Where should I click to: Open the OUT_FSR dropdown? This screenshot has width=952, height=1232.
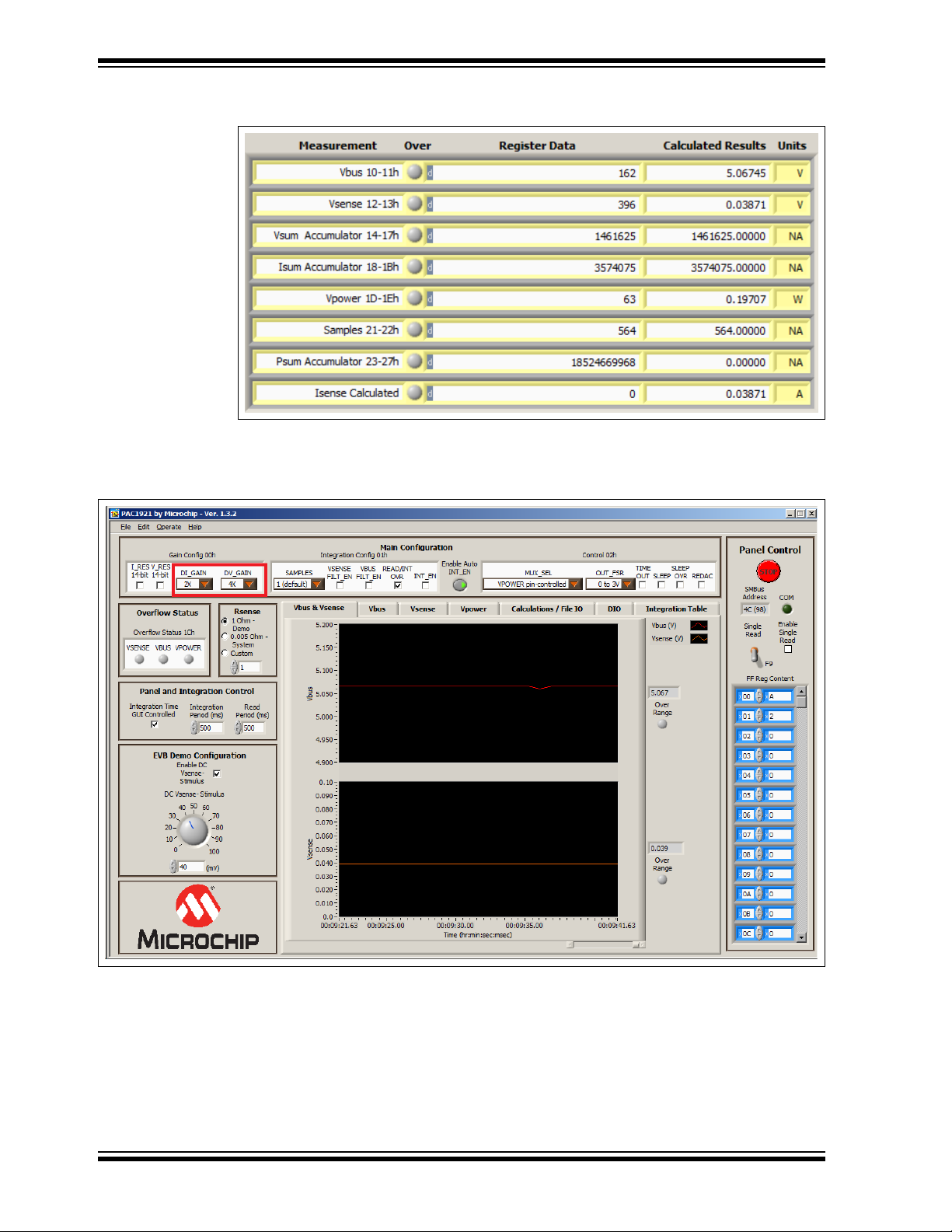pos(610,584)
